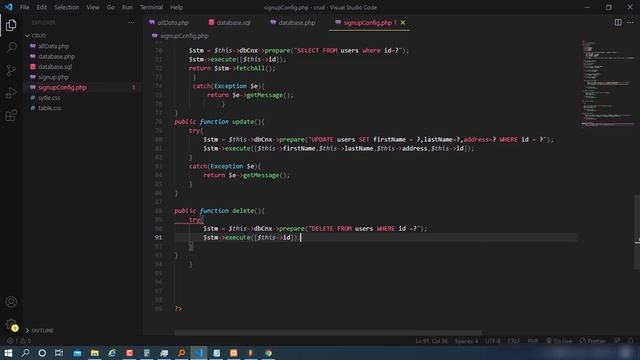Click the Spaces: 4 indentation status item
The height and width of the screenshot is (360, 640).
click(467, 341)
